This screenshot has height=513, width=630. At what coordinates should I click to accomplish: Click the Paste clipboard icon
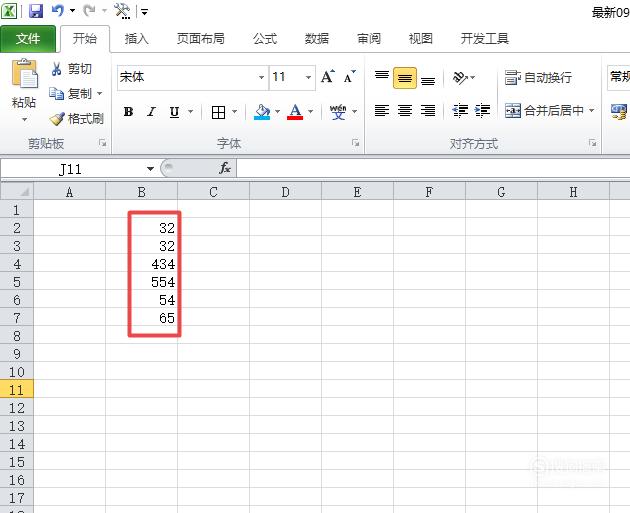24,74
